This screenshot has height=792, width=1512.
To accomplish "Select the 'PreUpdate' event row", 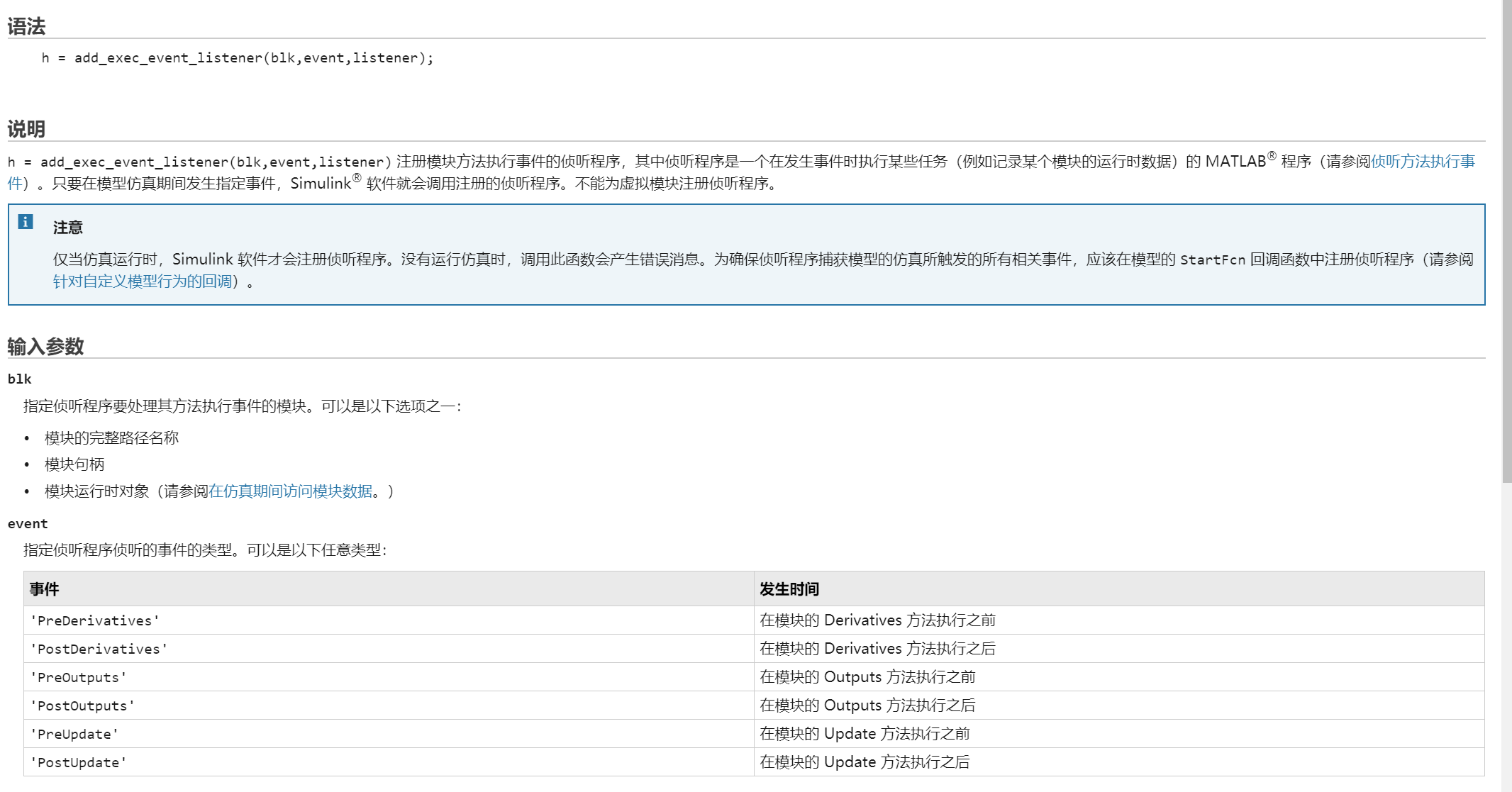I will pyautogui.click(x=73, y=734).
